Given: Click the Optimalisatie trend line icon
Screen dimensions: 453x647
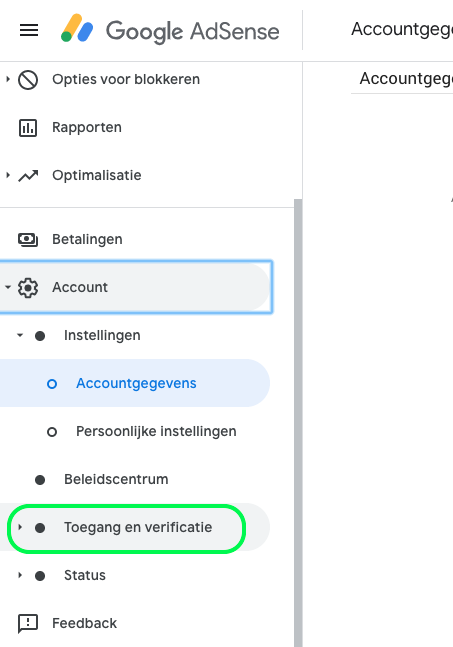Looking at the screenshot, I should [x=28, y=176].
